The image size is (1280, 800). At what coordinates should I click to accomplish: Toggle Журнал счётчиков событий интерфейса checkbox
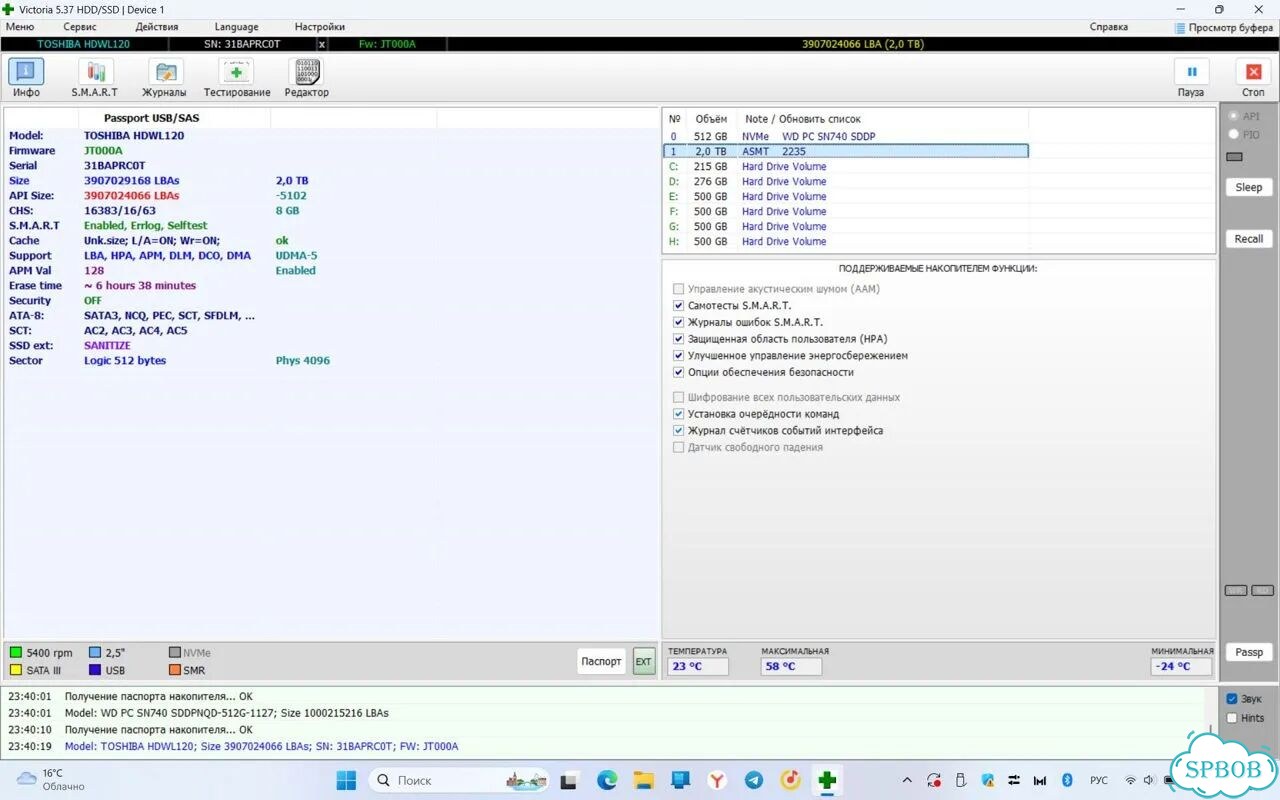679,431
